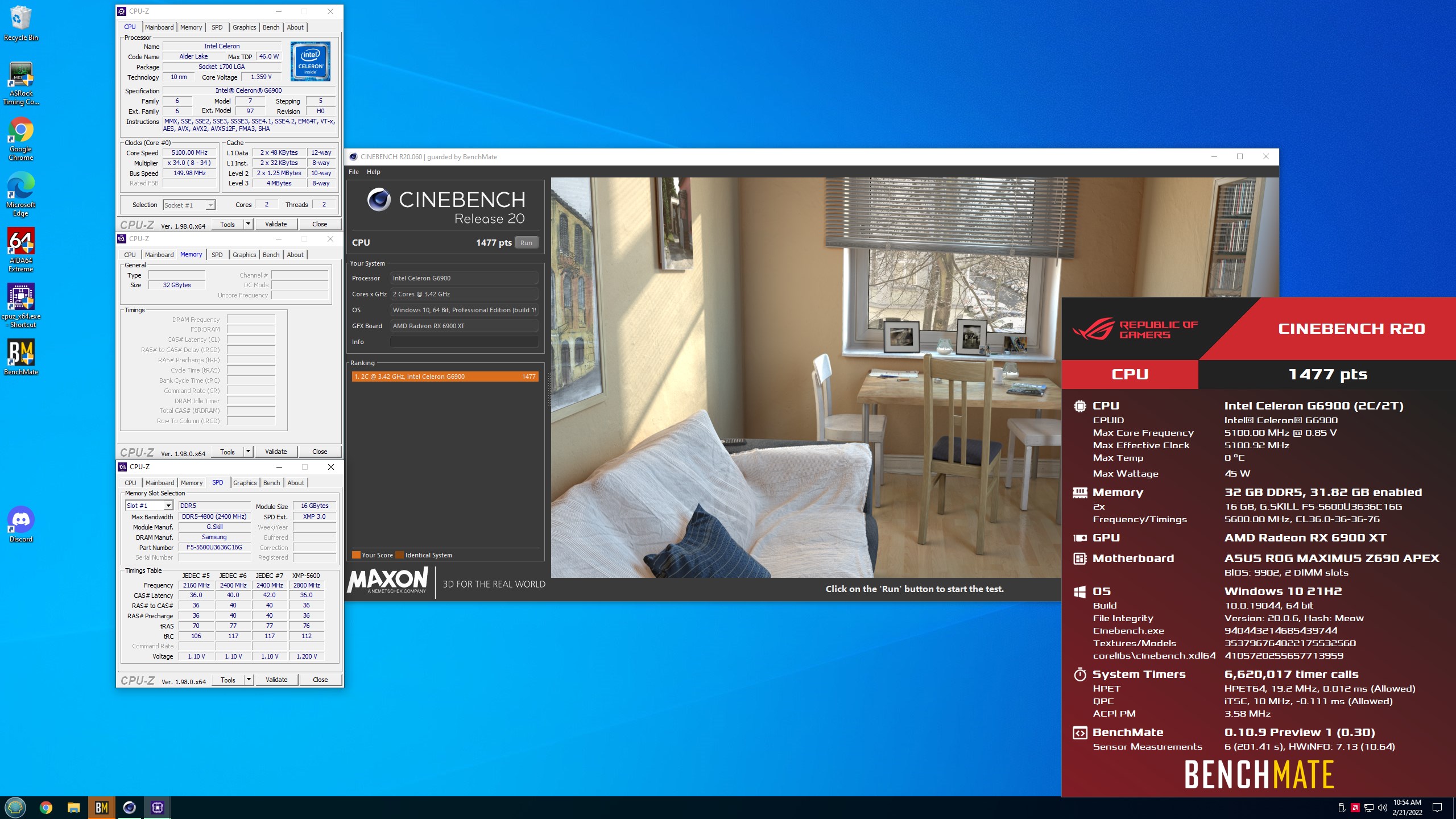The height and width of the screenshot is (819, 1456).
Task: Open Tools dropdown arrow in SPD CPU-Z window
Action: pos(249,680)
